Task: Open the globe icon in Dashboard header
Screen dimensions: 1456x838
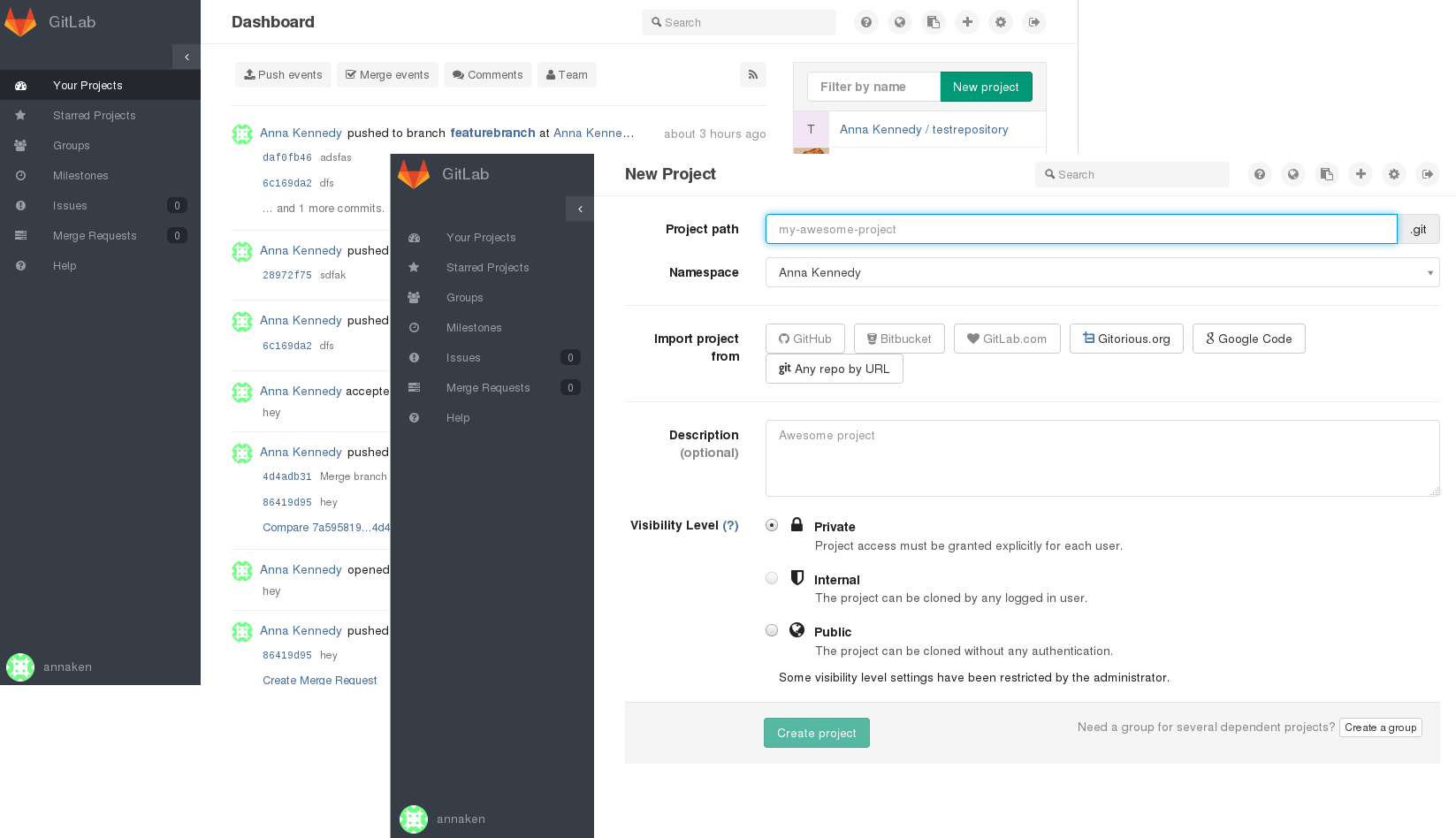Action: [900, 22]
